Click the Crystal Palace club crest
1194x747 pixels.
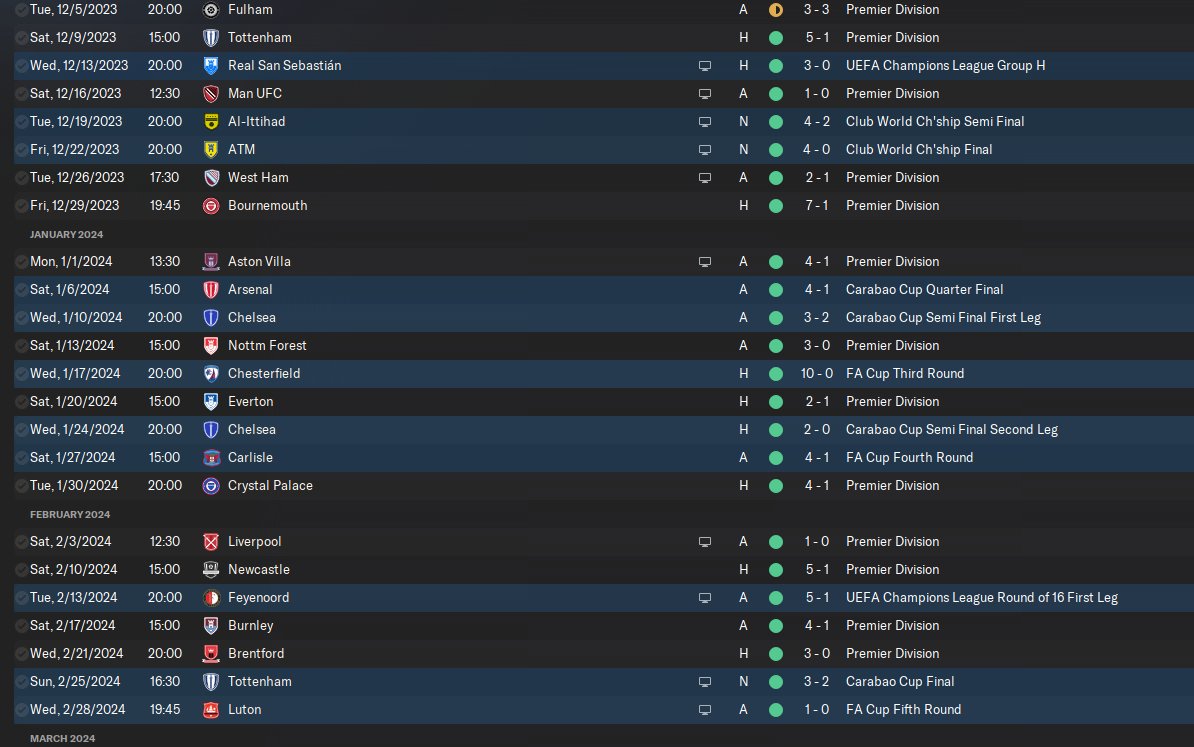click(x=211, y=486)
